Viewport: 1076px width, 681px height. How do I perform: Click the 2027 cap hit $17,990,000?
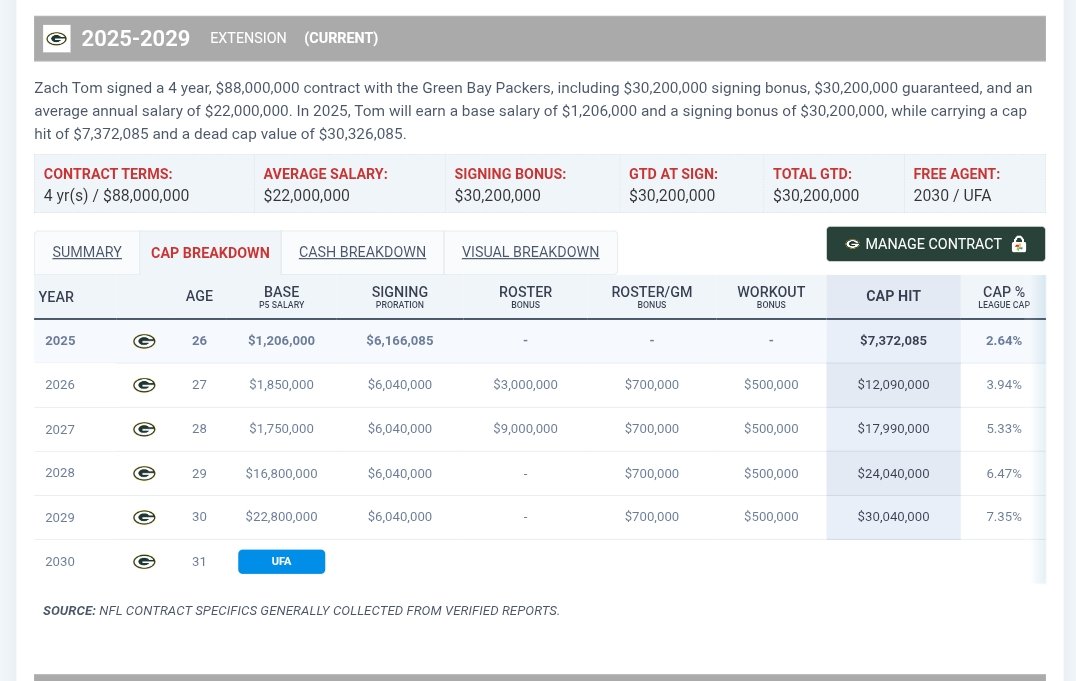coord(893,428)
